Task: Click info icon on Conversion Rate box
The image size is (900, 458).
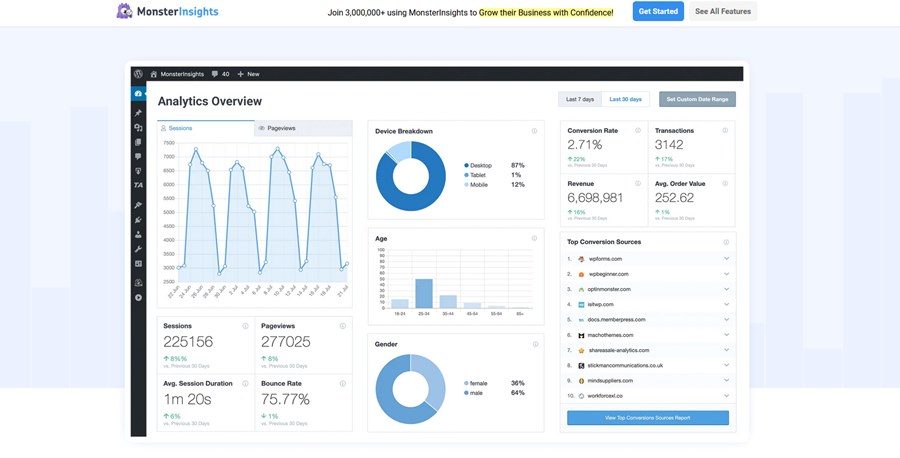Action: [638, 130]
